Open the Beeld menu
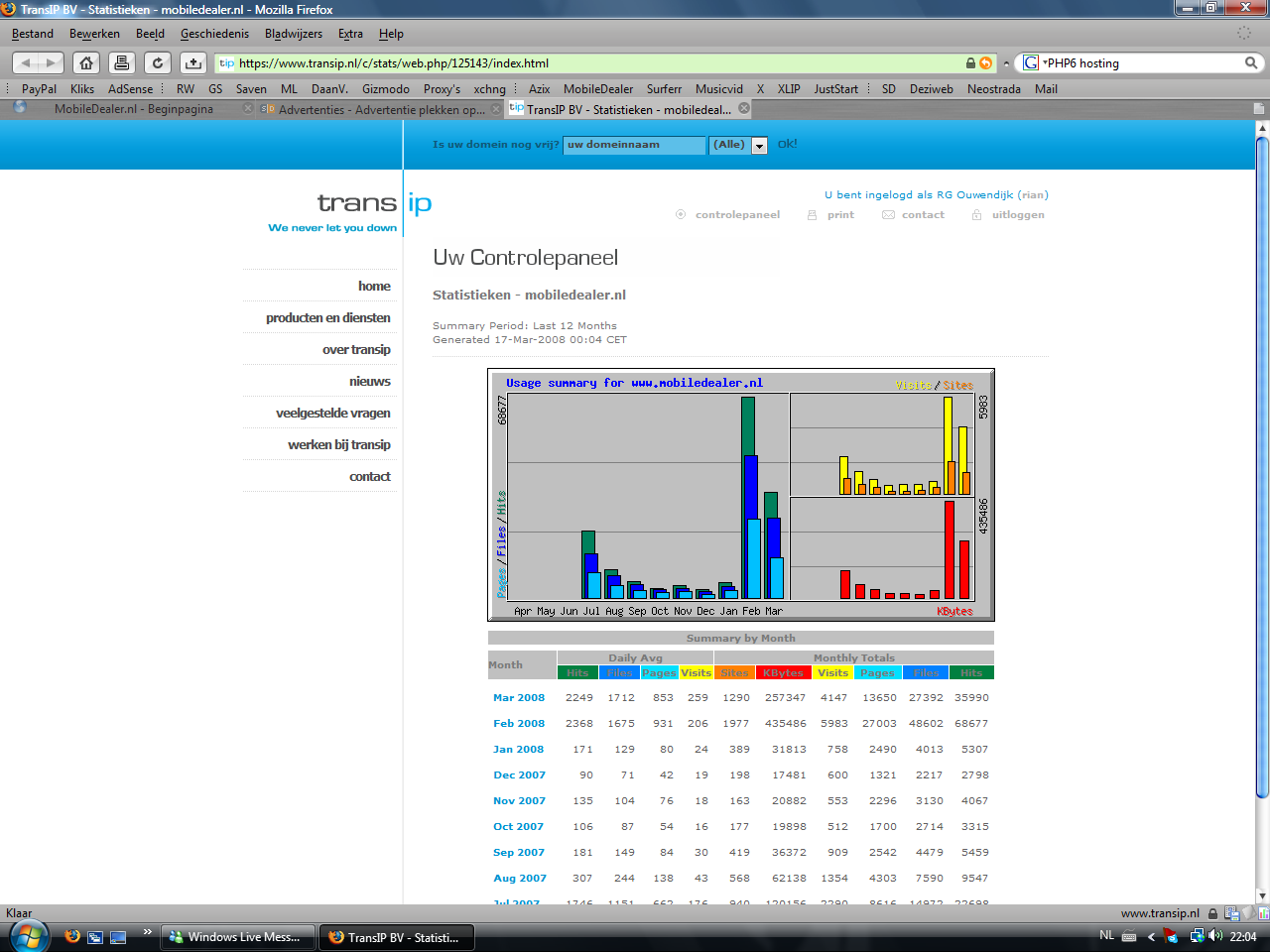The height and width of the screenshot is (952, 1270). (x=150, y=34)
